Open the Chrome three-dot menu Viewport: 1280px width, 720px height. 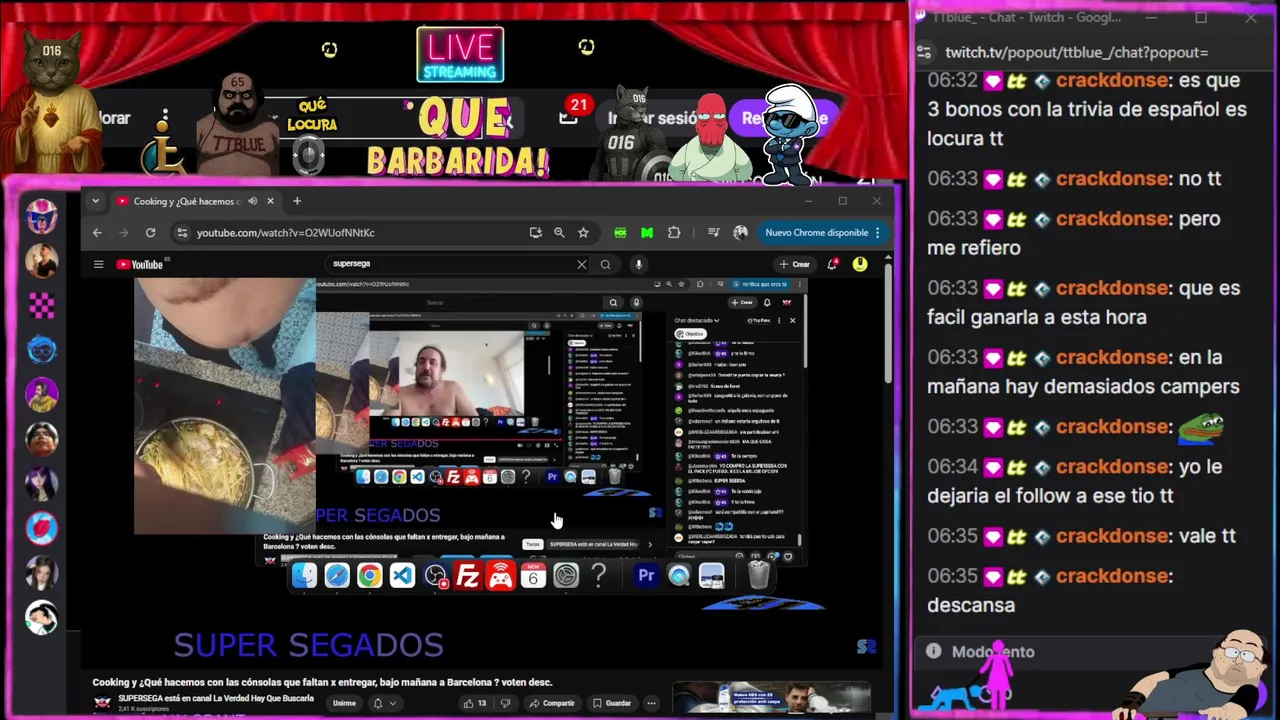(x=877, y=233)
